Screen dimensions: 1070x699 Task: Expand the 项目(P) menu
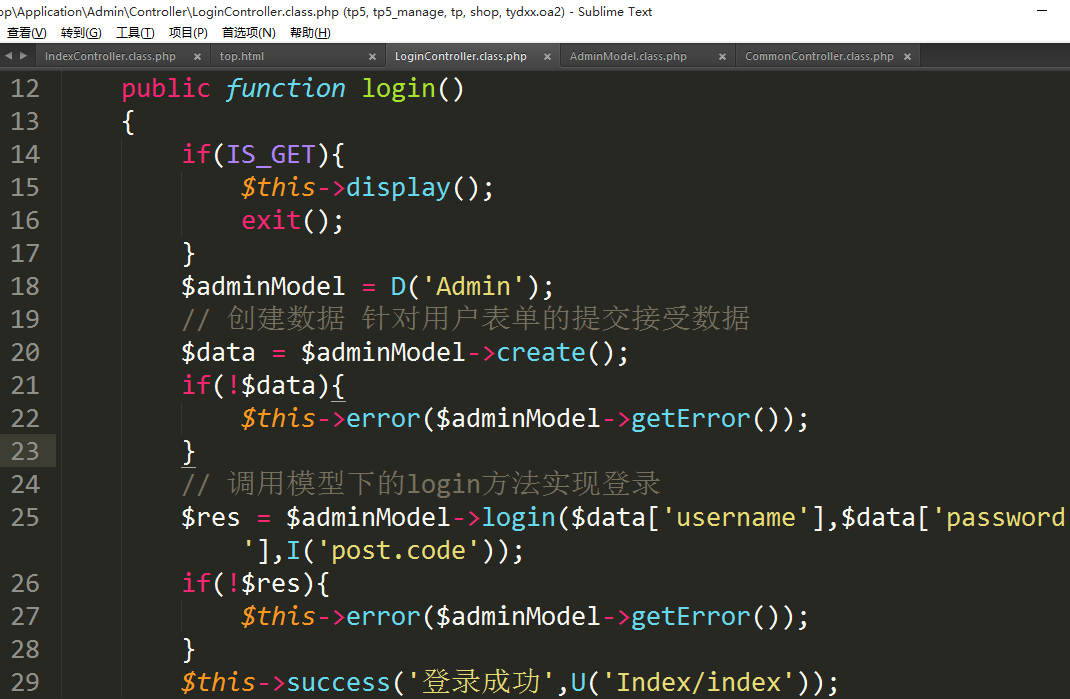tap(188, 33)
